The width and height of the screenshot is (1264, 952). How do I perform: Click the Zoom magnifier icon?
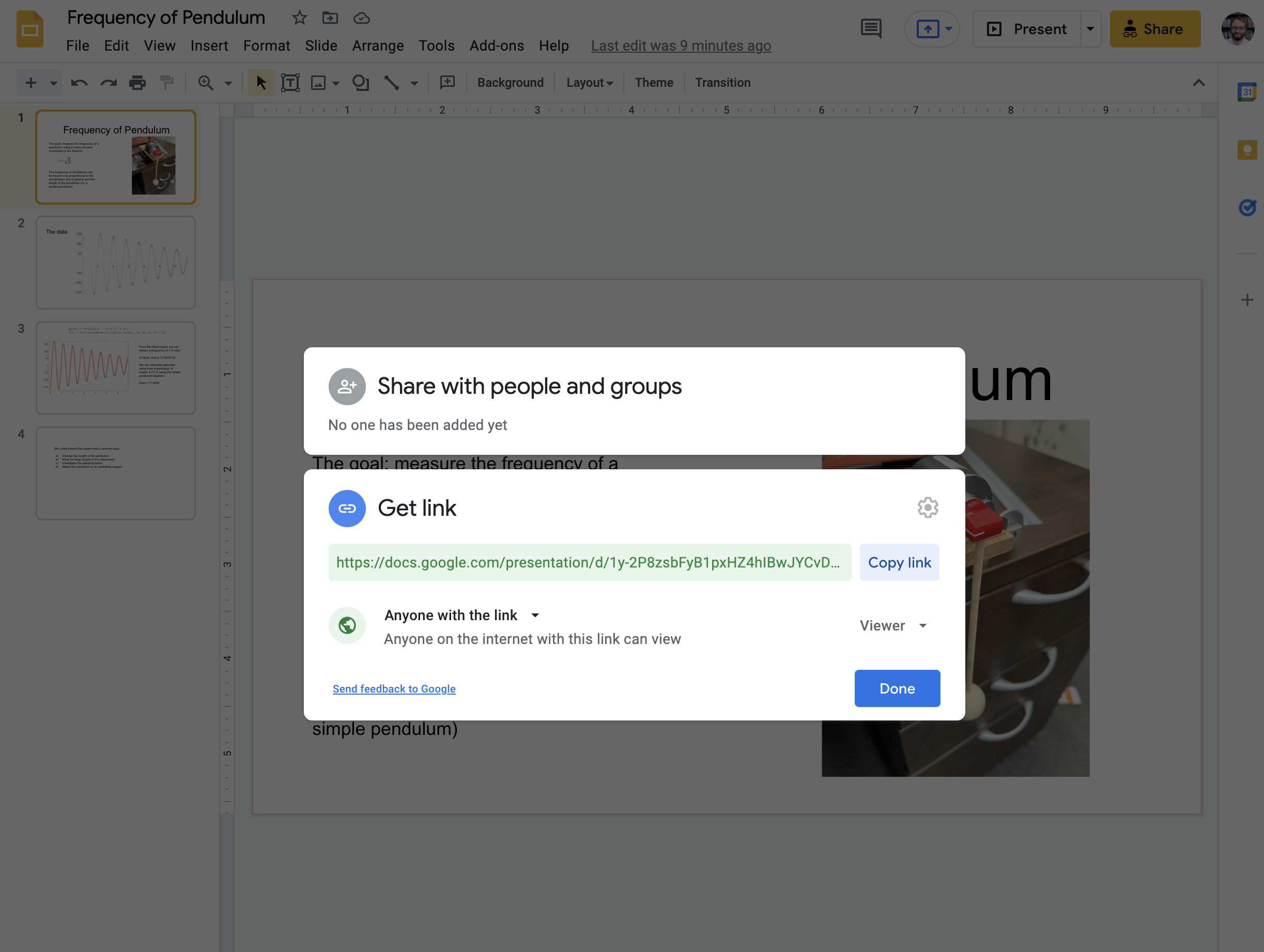pos(206,83)
